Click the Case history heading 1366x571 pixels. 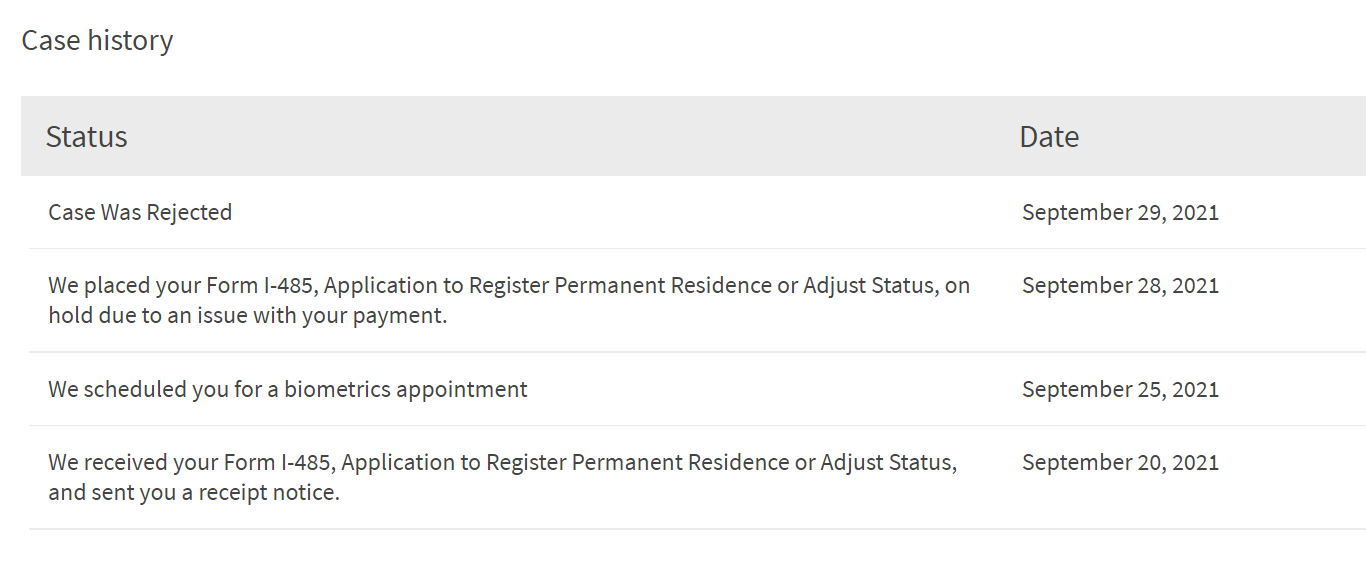click(x=97, y=40)
